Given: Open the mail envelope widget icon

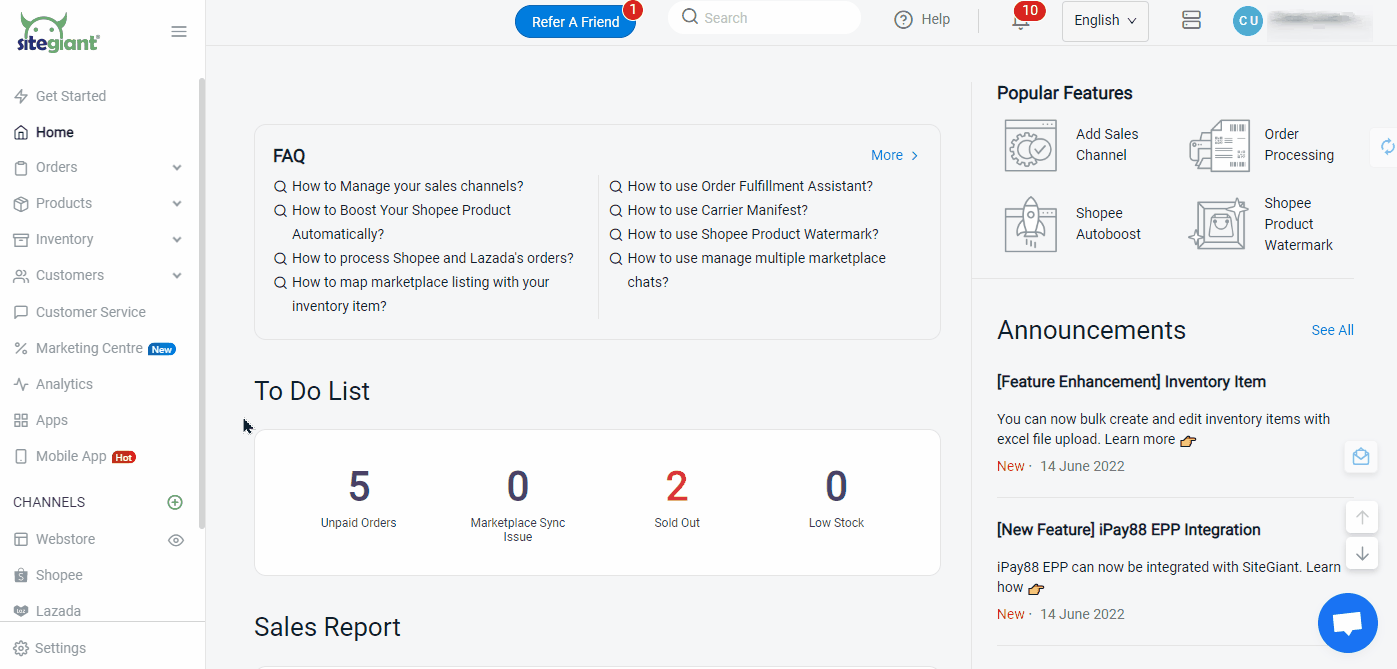Looking at the screenshot, I should (1361, 457).
